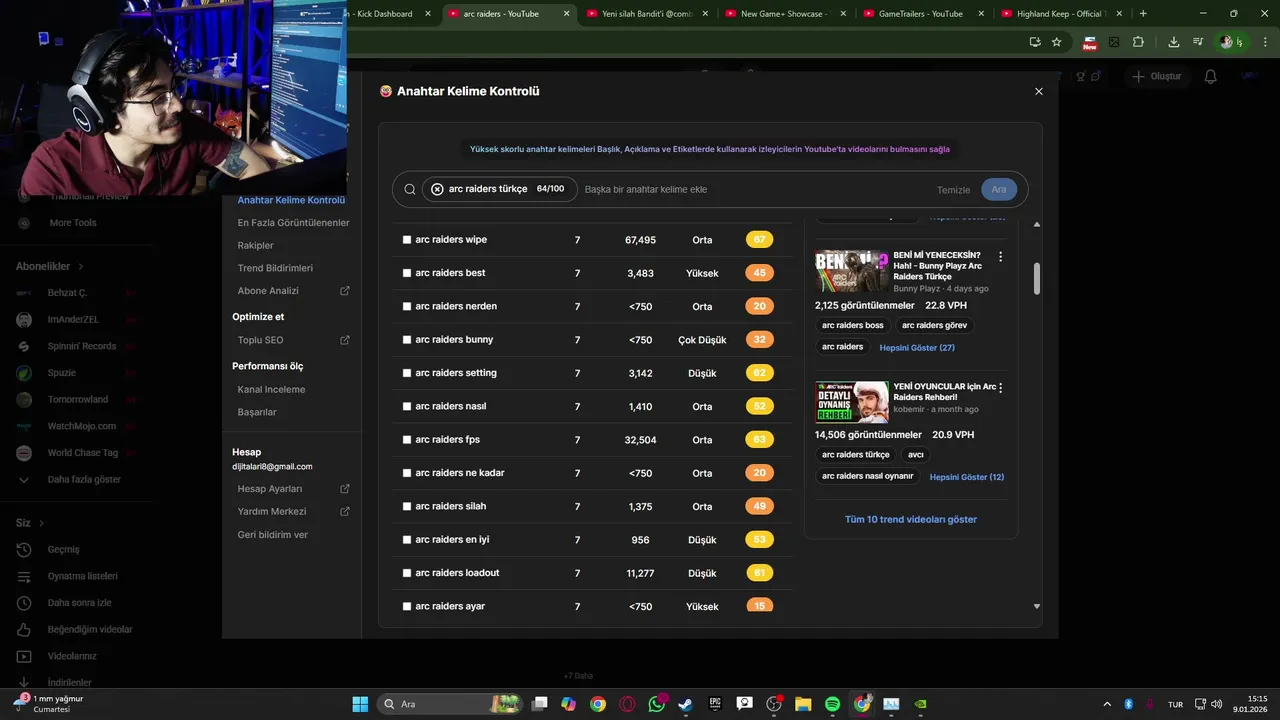Click the trending panel scrollbar thumb

tap(1036, 278)
